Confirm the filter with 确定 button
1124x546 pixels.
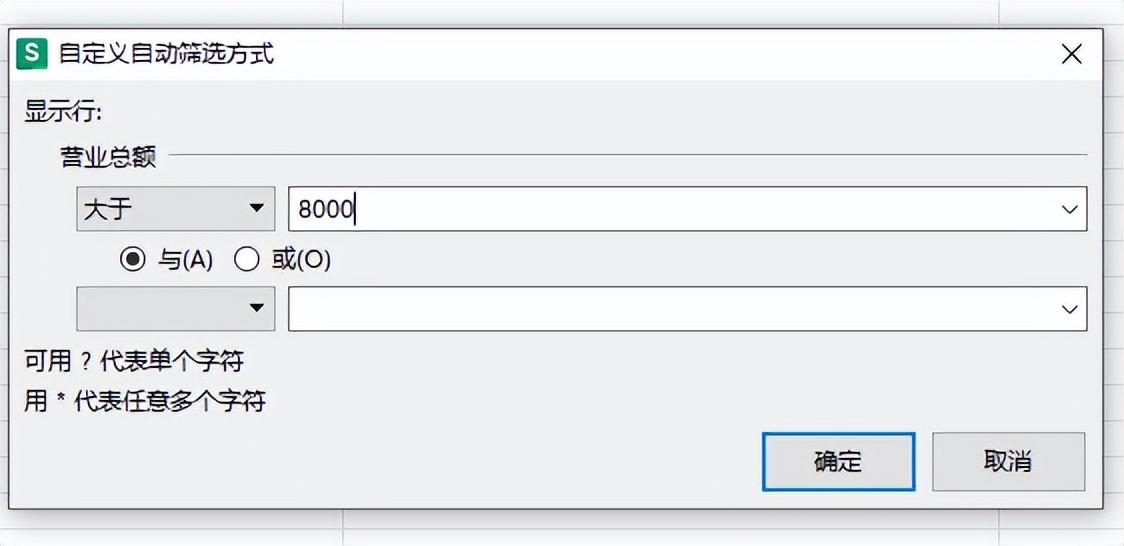tap(838, 461)
